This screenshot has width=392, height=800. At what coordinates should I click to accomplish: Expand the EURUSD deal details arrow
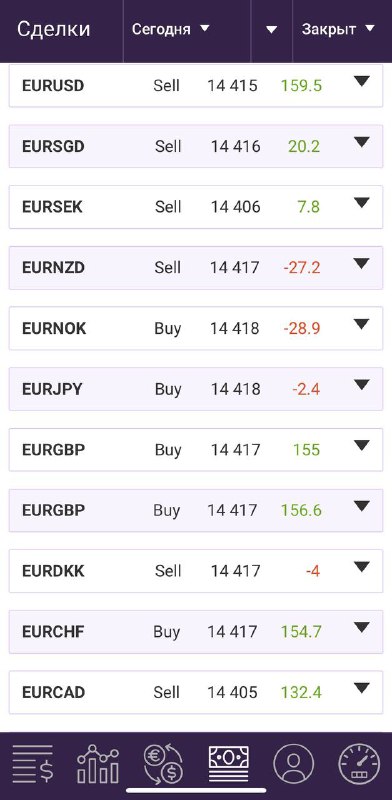coord(361,81)
